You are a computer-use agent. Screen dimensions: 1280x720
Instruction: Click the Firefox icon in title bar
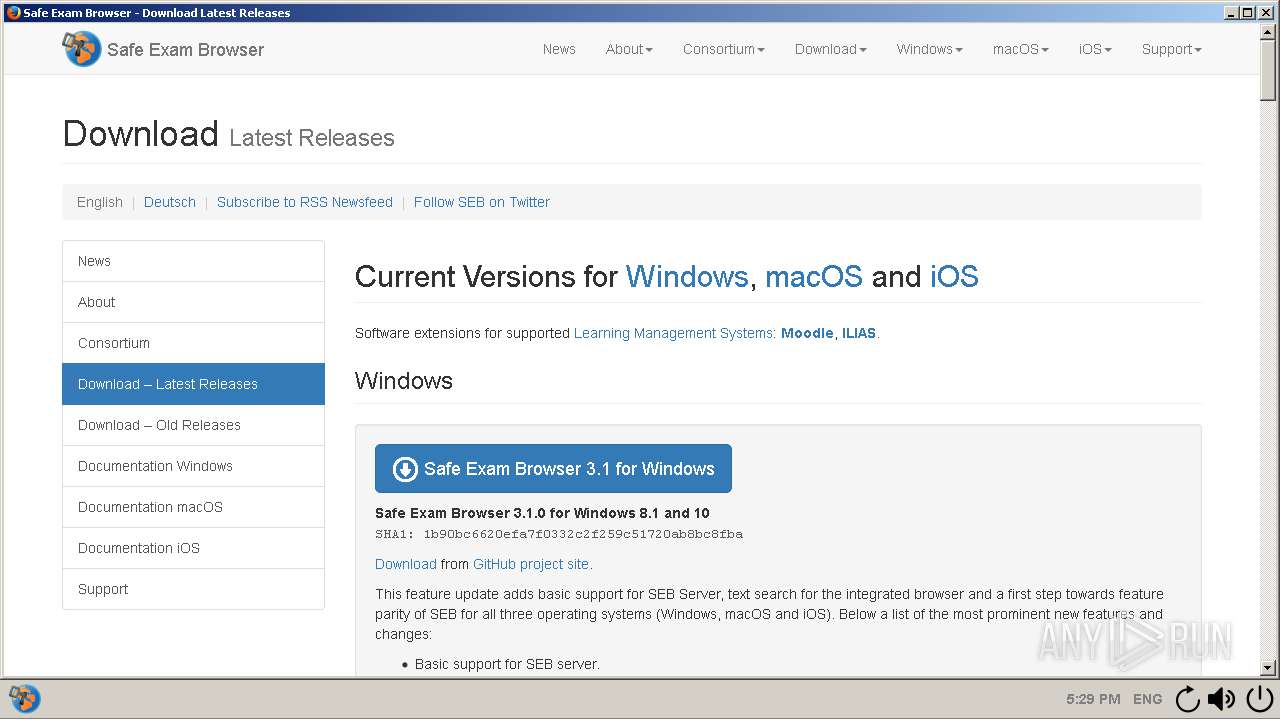pos(13,12)
